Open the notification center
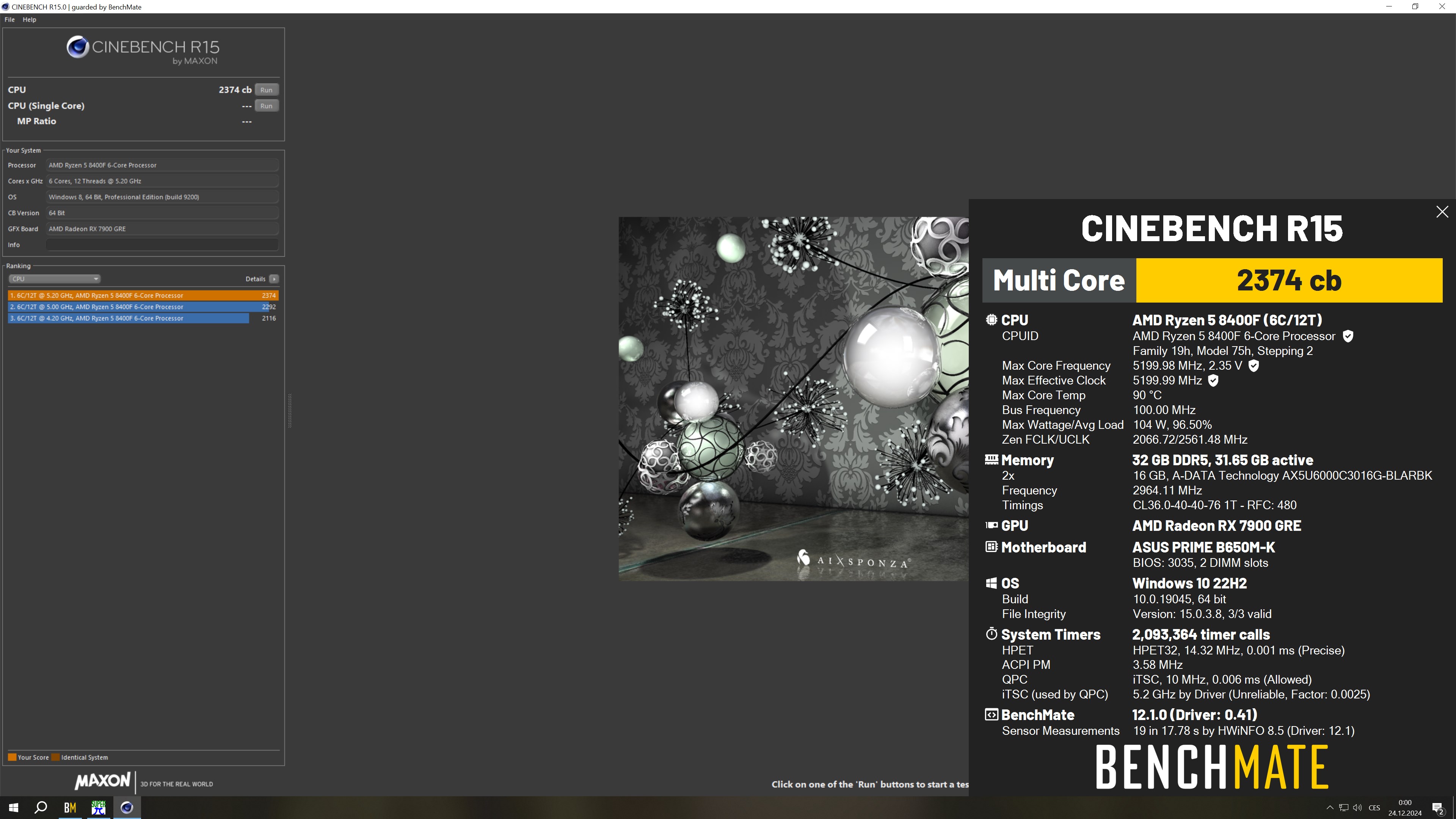The height and width of the screenshot is (819, 1456). (1439, 808)
